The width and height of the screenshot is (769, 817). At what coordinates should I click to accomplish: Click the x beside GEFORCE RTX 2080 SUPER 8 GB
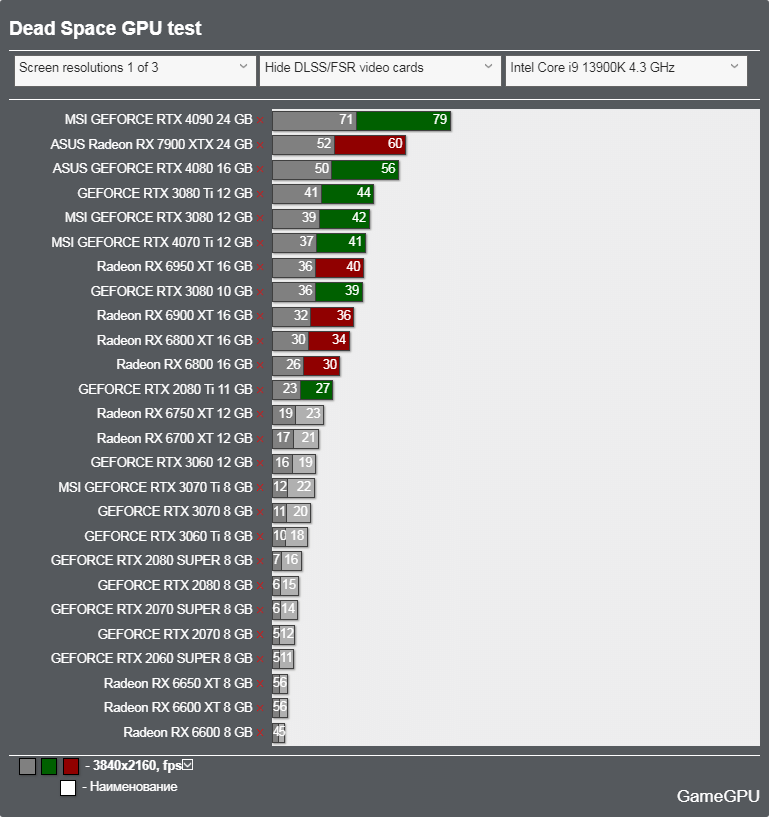coord(260,561)
